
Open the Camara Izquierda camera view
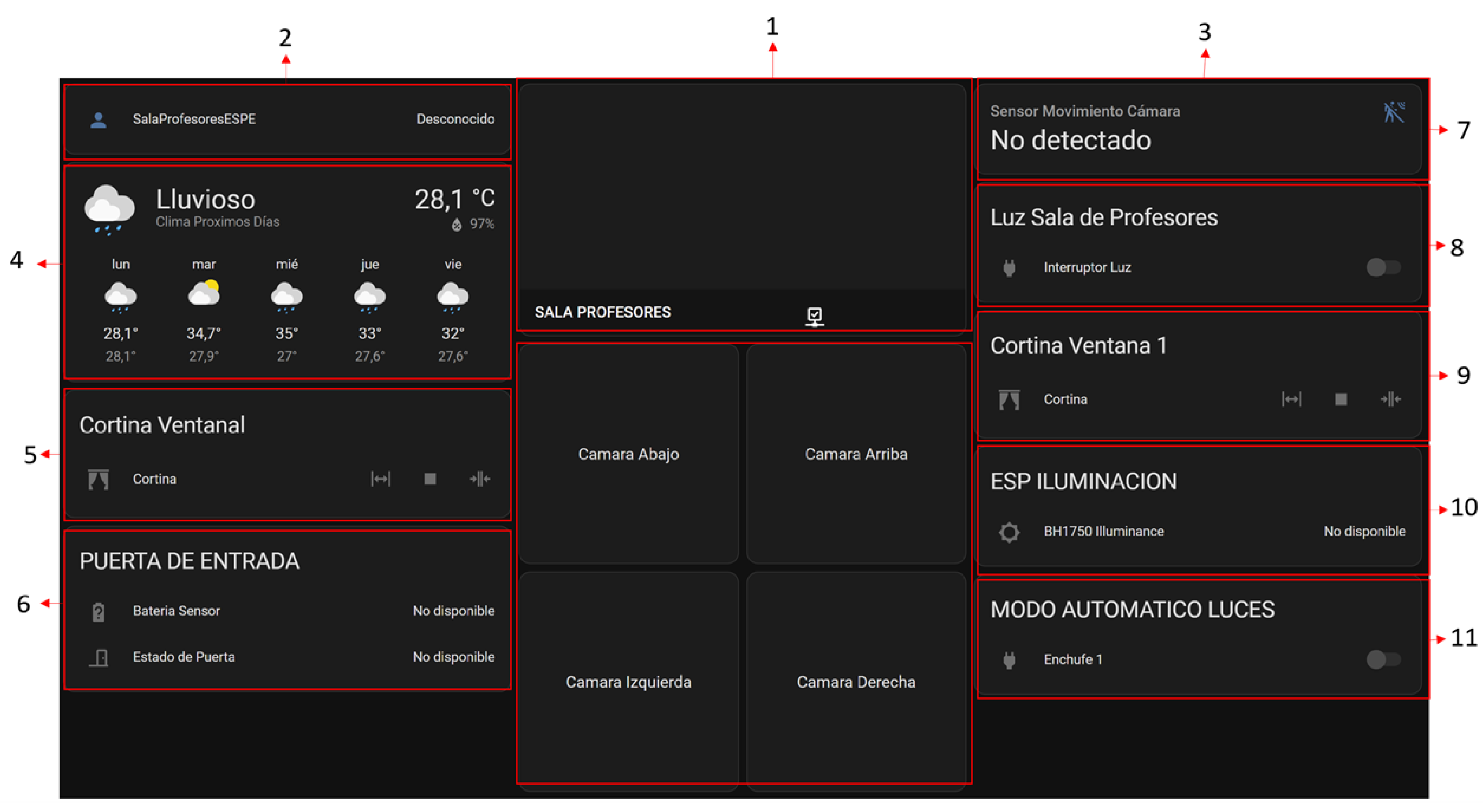(628, 682)
